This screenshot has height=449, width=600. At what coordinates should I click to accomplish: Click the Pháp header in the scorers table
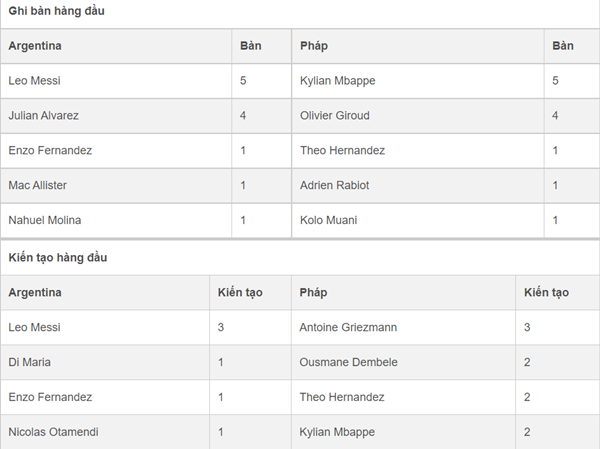[x=314, y=46]
